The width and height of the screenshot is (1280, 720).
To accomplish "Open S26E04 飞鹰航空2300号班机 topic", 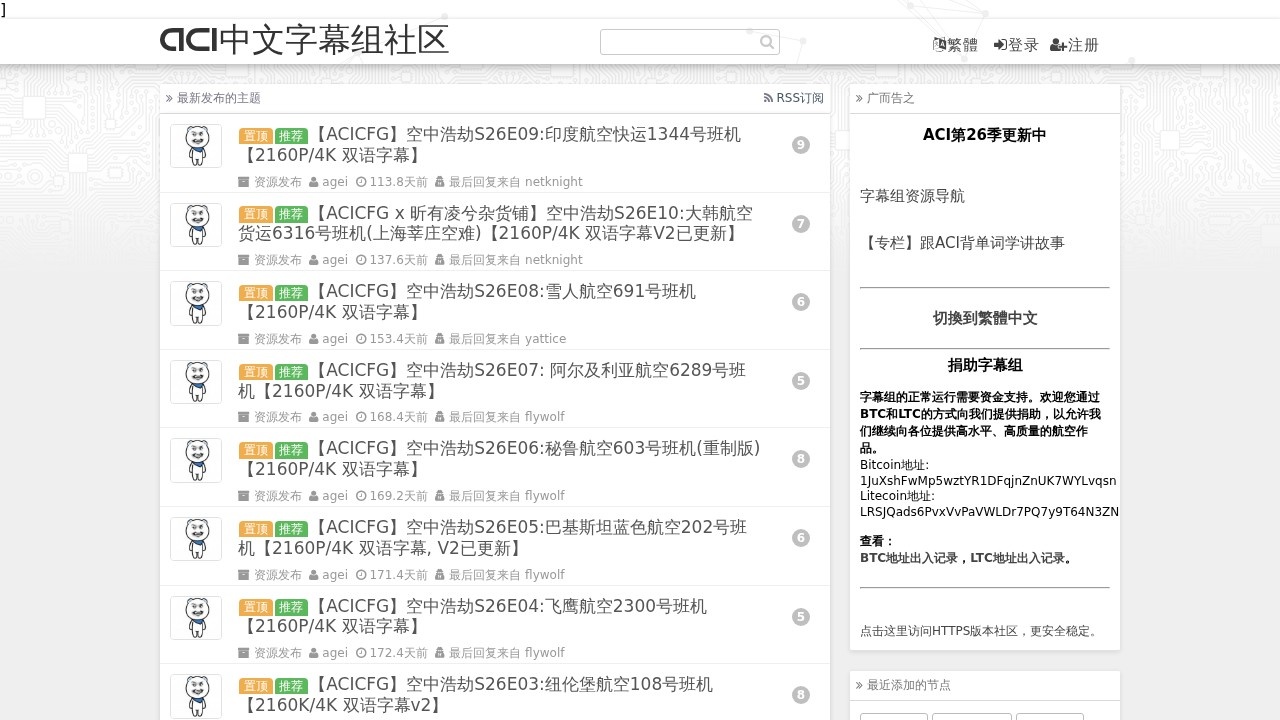I will pyautogui.click(x=473, y=616).
